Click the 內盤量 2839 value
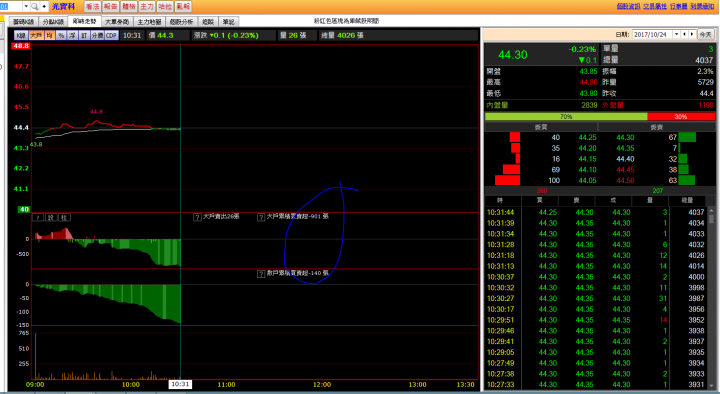Image resolution: width=720 pixels, height=394 pixels. [589, 105]
